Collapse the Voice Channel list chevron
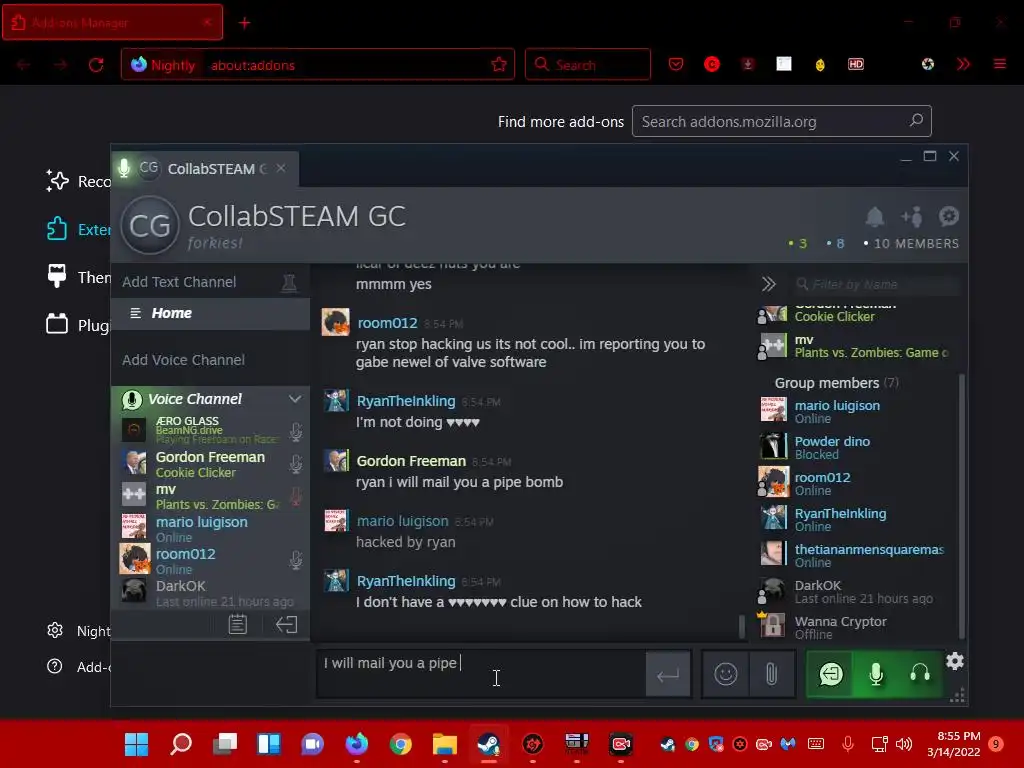The height and width of the screenshot is (768, 1024). click(295, 399)
